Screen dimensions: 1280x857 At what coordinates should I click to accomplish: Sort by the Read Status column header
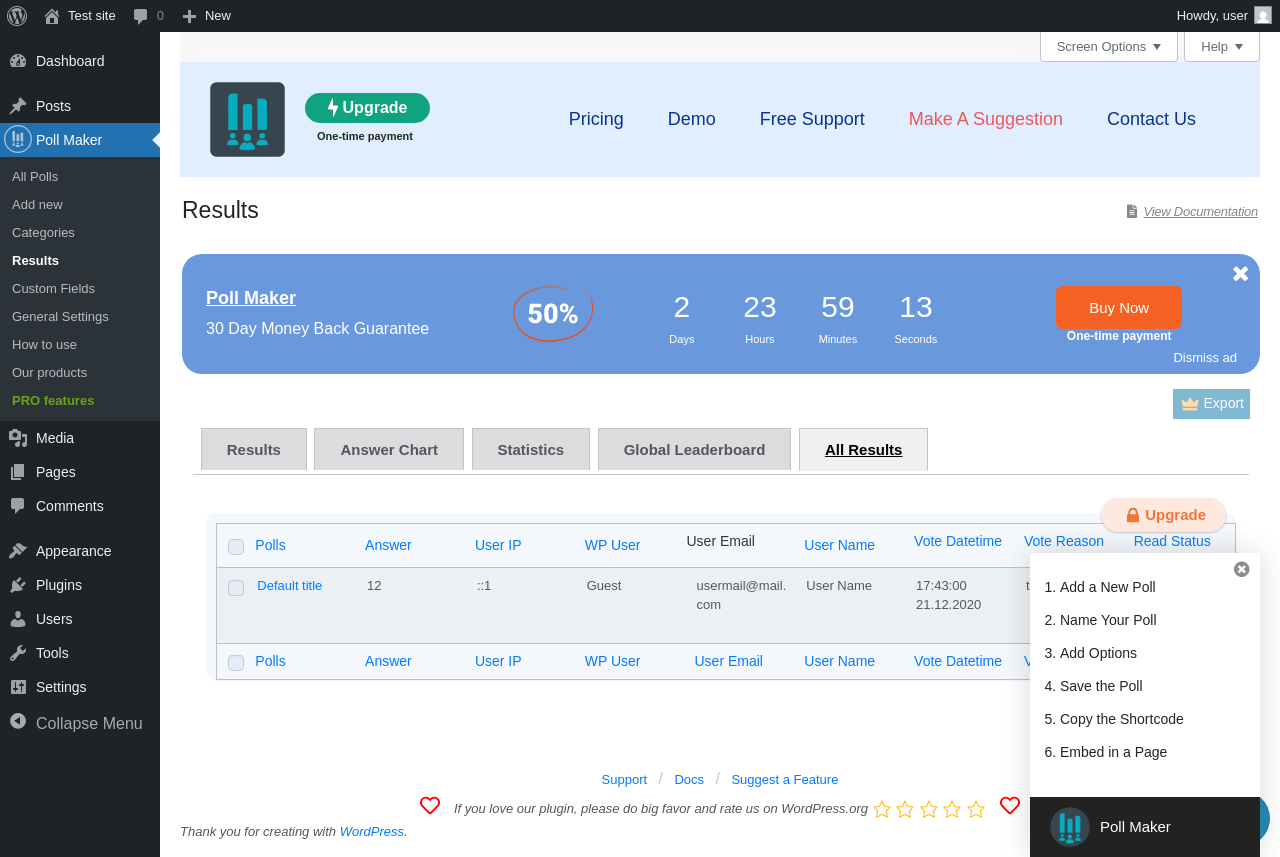[1172, 541]
